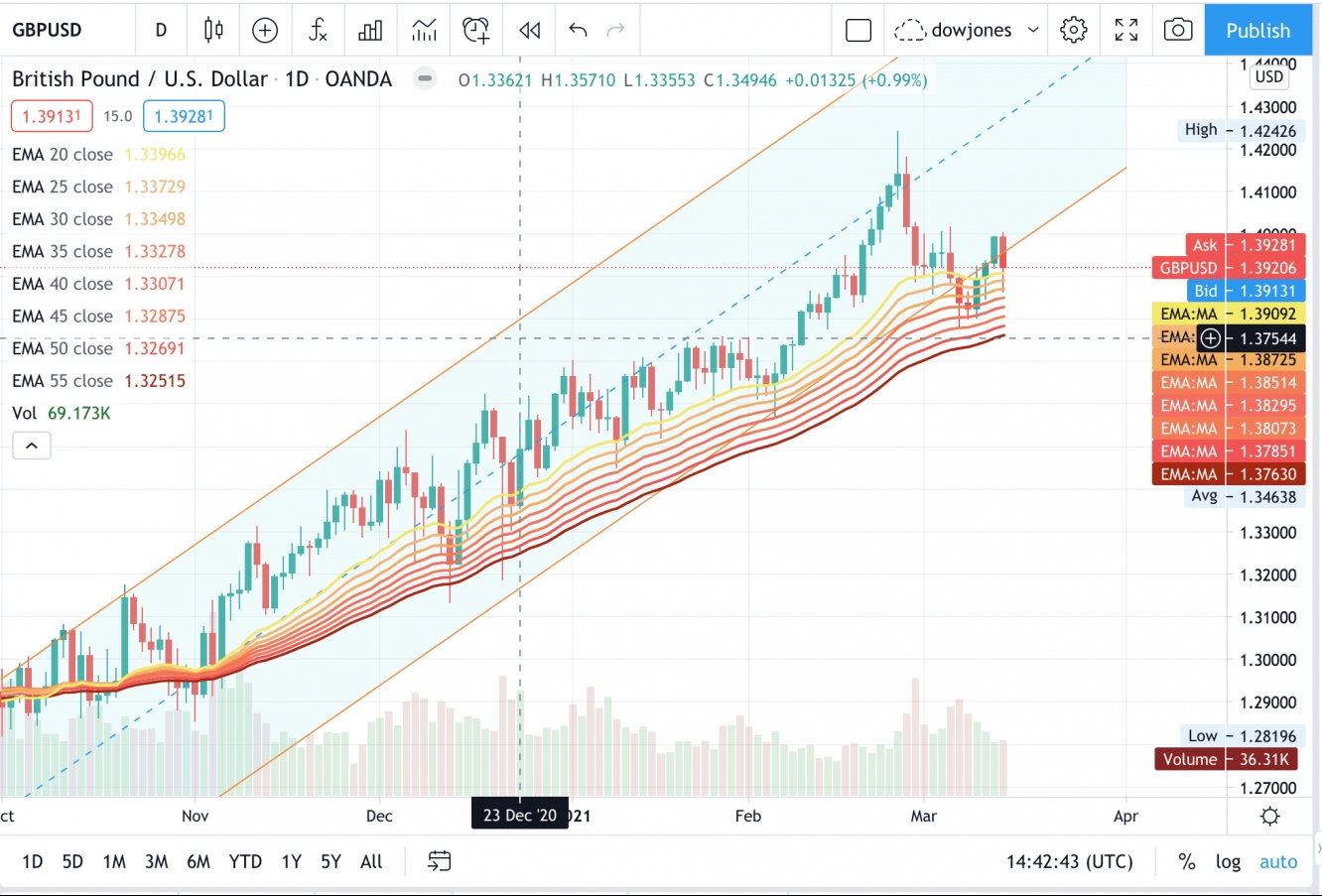Set range to 5D
Viewport: 1322px width, 896px height.
pos(72,861)
